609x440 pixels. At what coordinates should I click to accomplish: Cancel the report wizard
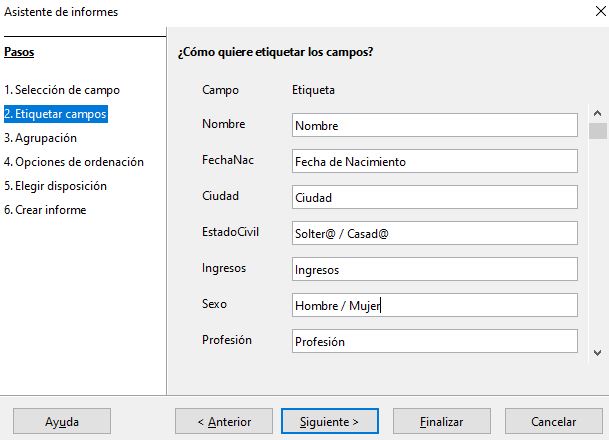tap(553, 421)
